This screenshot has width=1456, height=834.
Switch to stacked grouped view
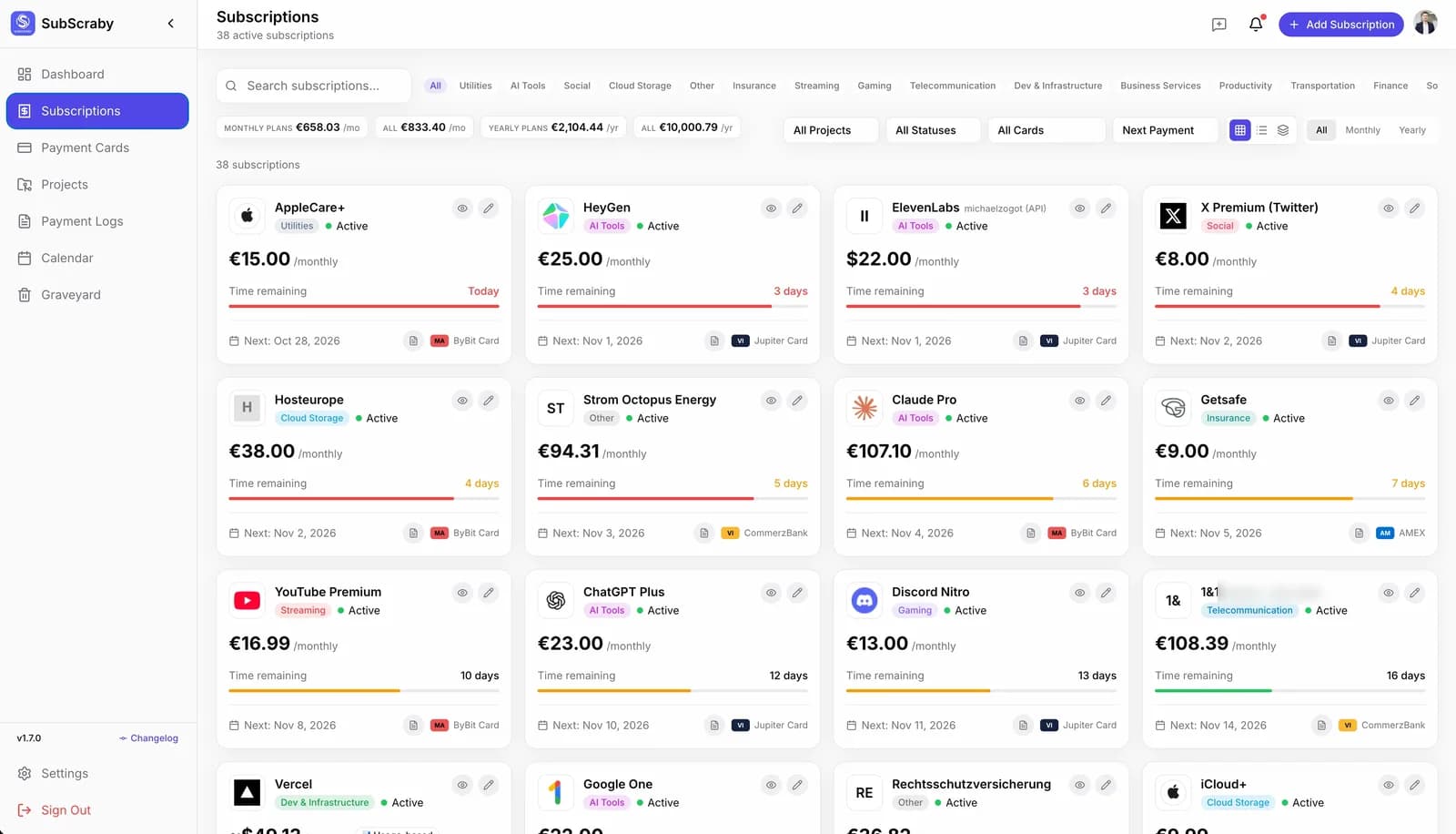(1283, 130)
